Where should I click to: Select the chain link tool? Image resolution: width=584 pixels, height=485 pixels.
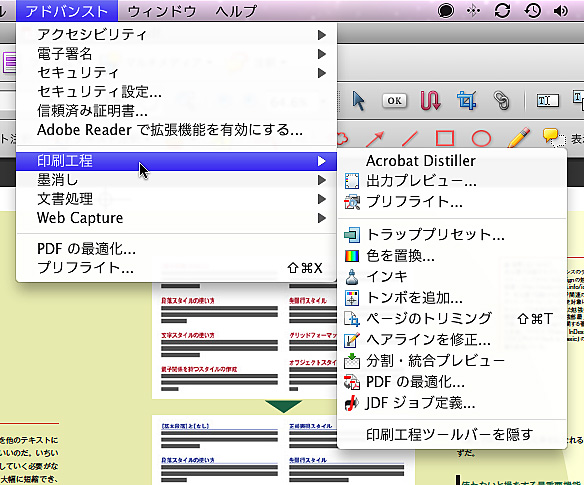[x=501, y=100]
